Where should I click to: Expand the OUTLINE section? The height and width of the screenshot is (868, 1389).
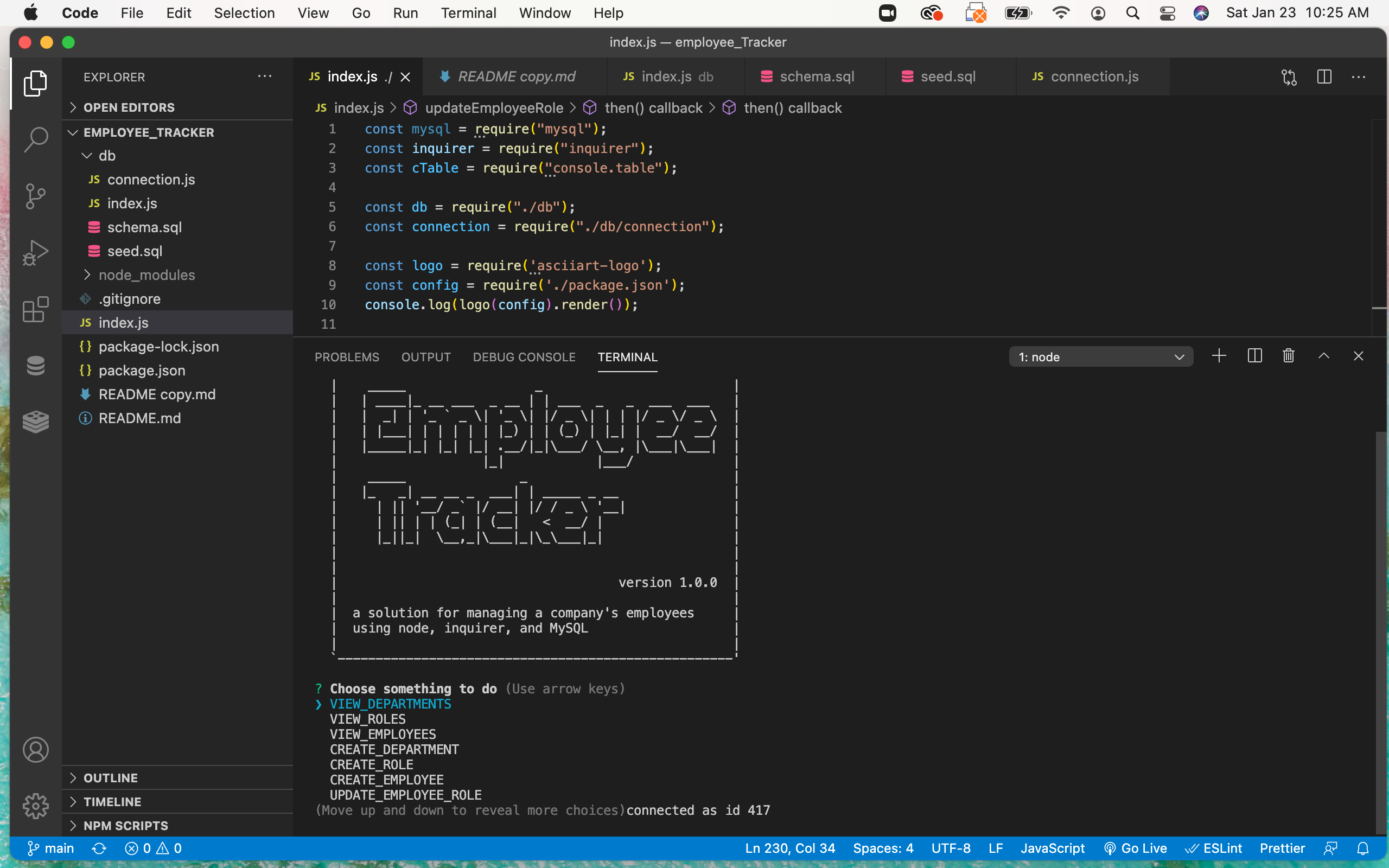111,778
